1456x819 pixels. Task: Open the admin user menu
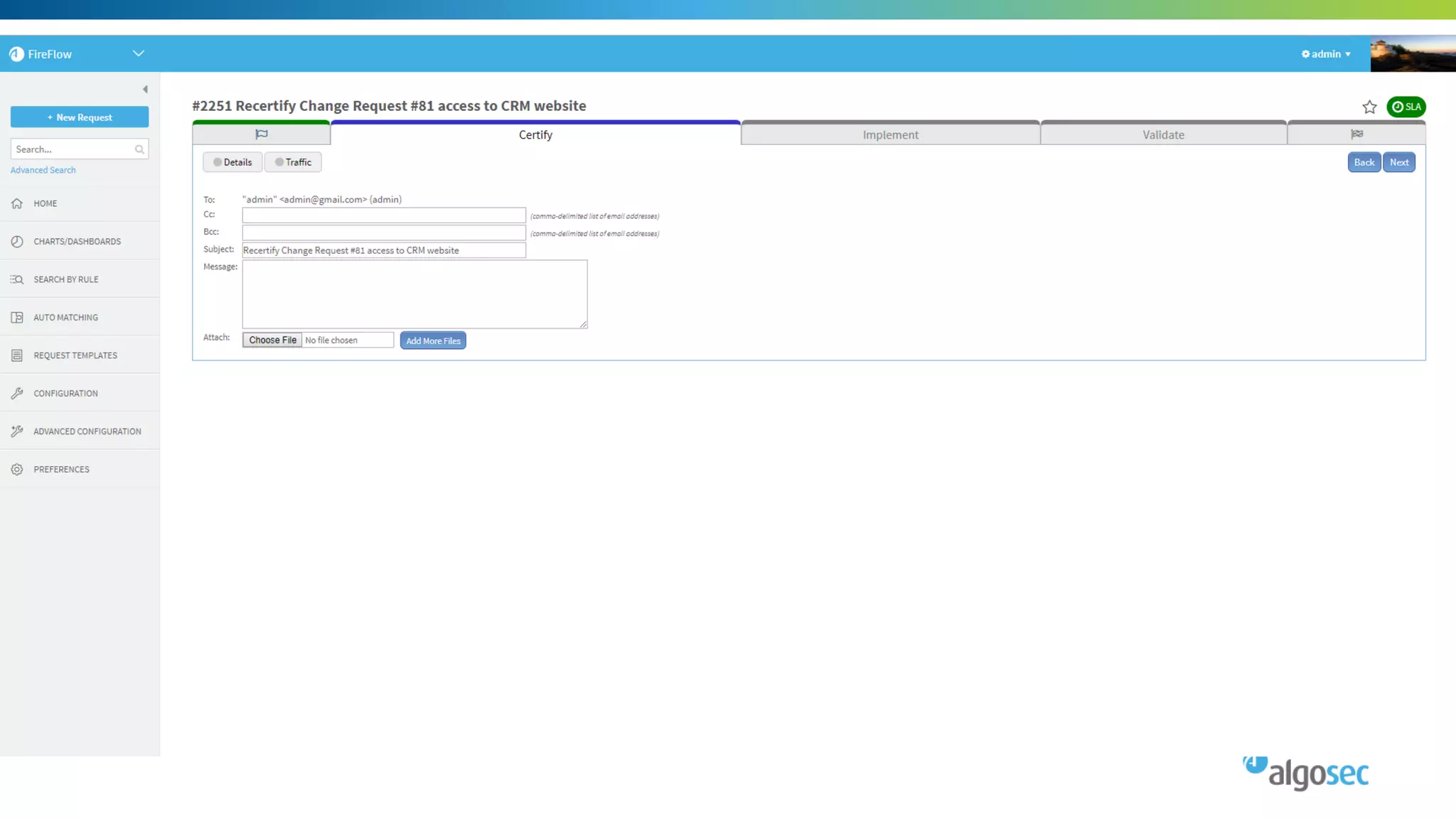[1326, 54]
